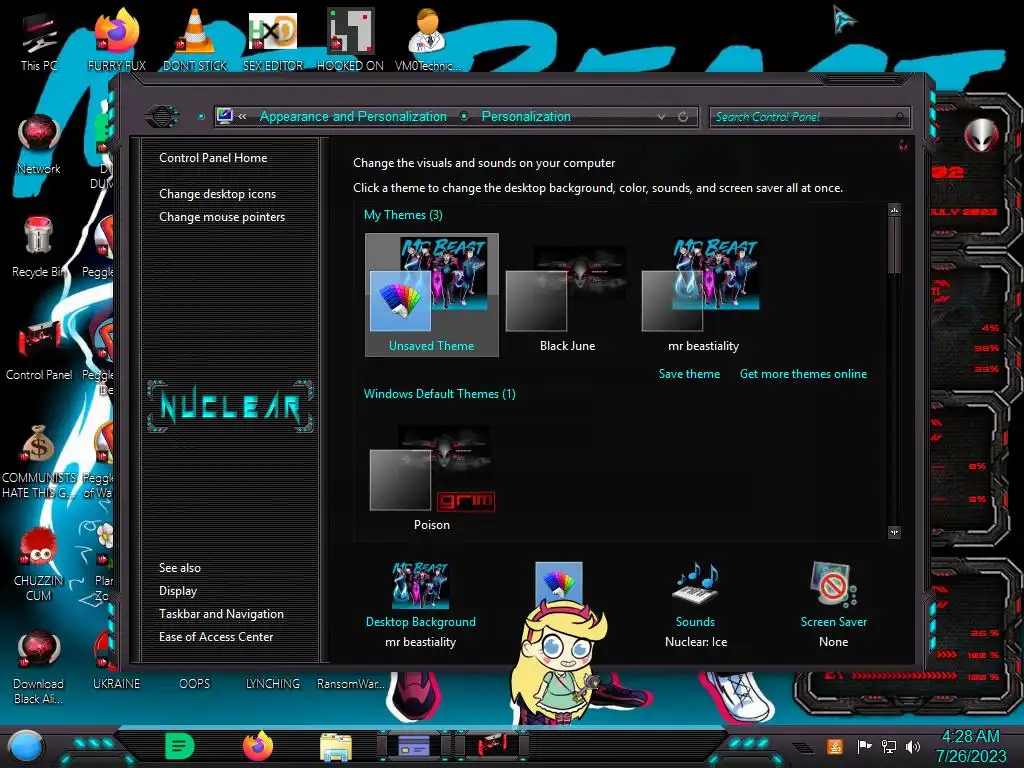The height and width of the screenshot is (768, 1024).
Task: Open File Explorer from taskbar
Action: [x=336, y=746]
